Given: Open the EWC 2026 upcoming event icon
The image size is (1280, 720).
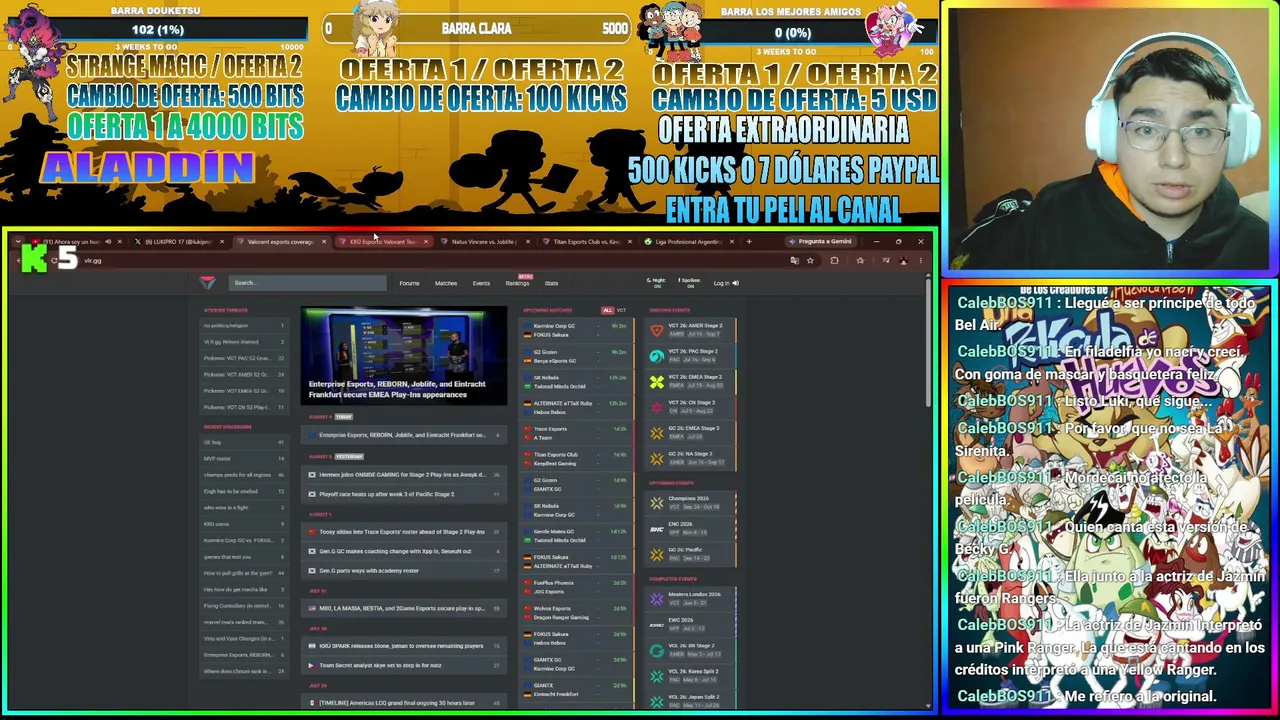Looking at the screenshot, I should pyautogui.click(x=656, y=529).
